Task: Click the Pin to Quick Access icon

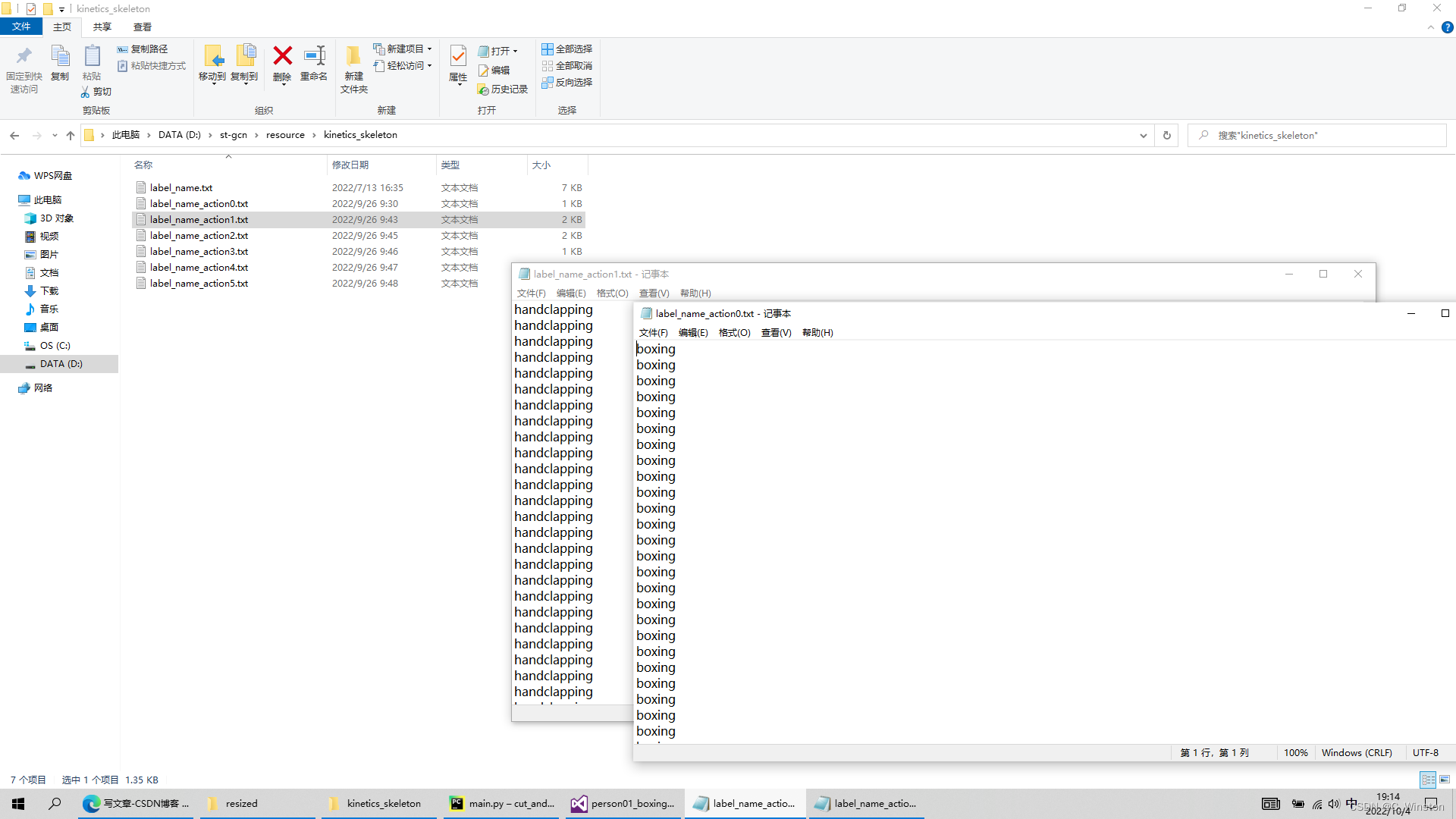Action: (x=24, y=56)
